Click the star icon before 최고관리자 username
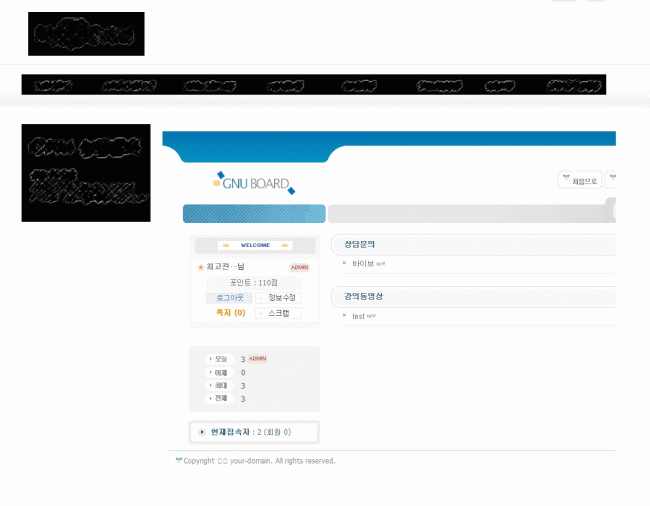650x506 pixels. [x=200, y=267]
